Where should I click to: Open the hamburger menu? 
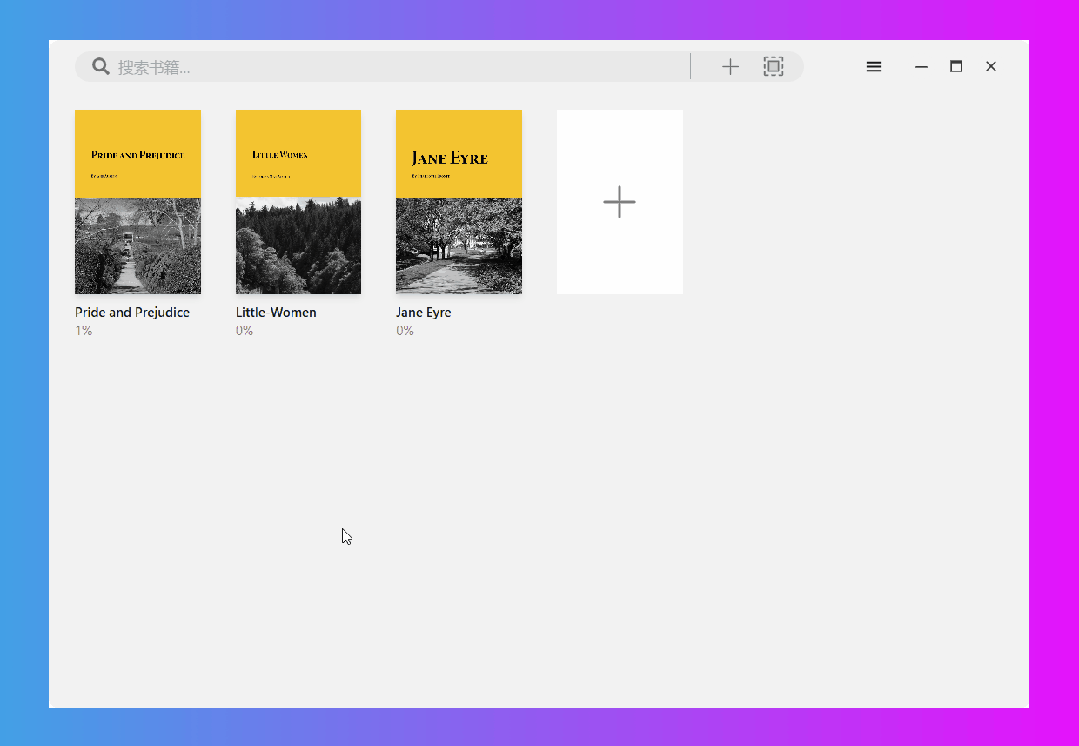pos(874,67)
